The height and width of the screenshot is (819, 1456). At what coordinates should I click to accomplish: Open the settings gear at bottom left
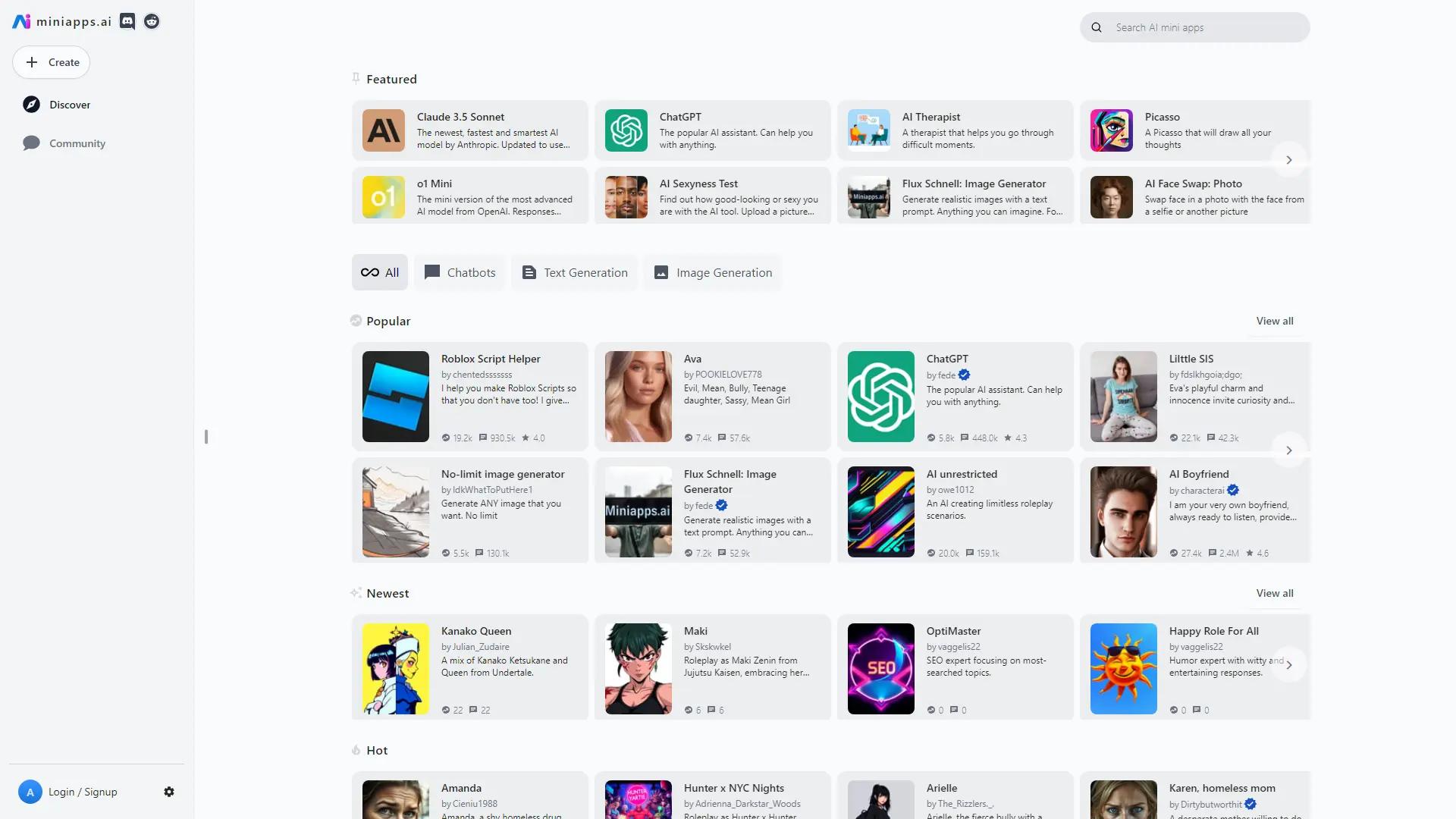(x=169, y=791)
